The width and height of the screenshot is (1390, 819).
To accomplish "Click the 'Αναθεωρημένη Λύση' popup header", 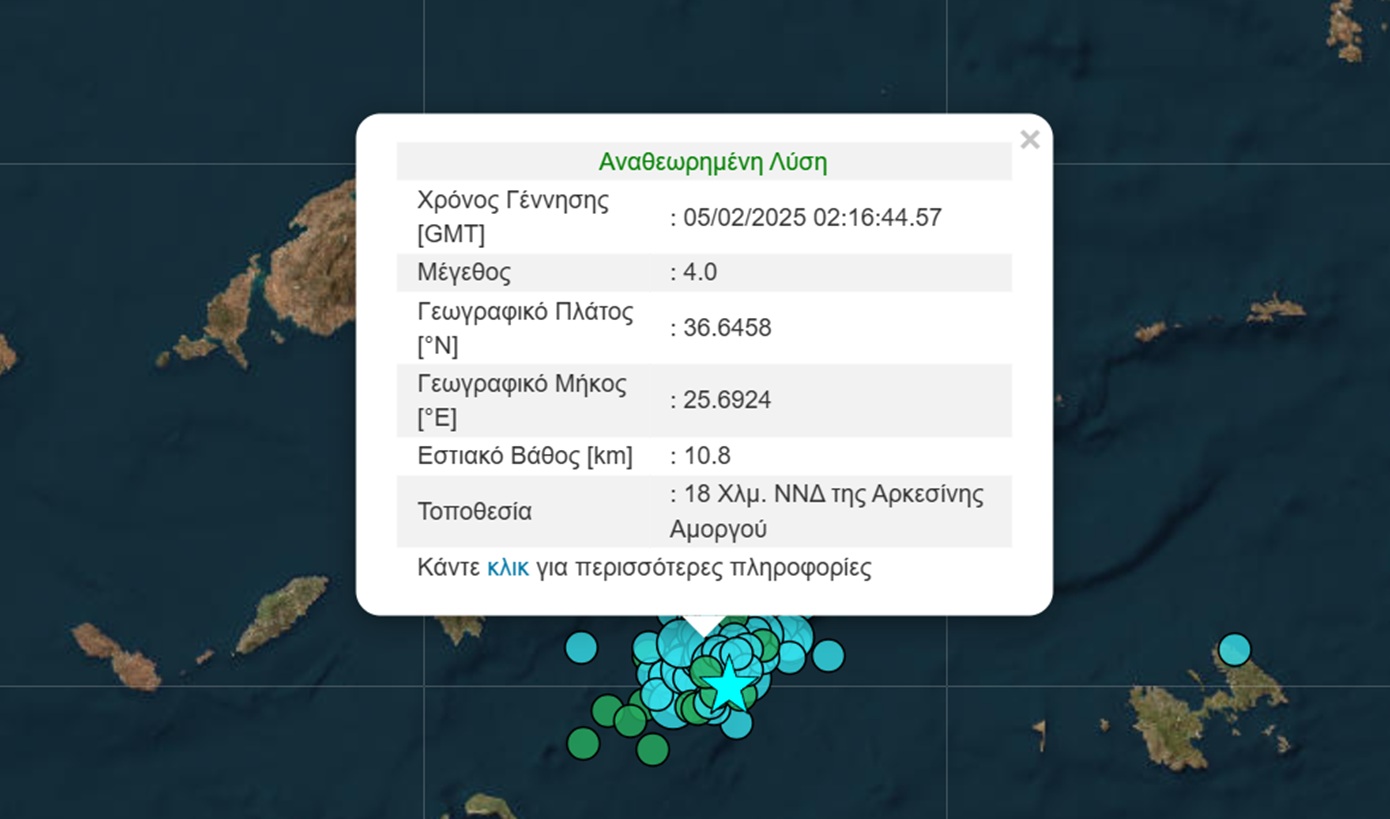I will pos(712,162).
